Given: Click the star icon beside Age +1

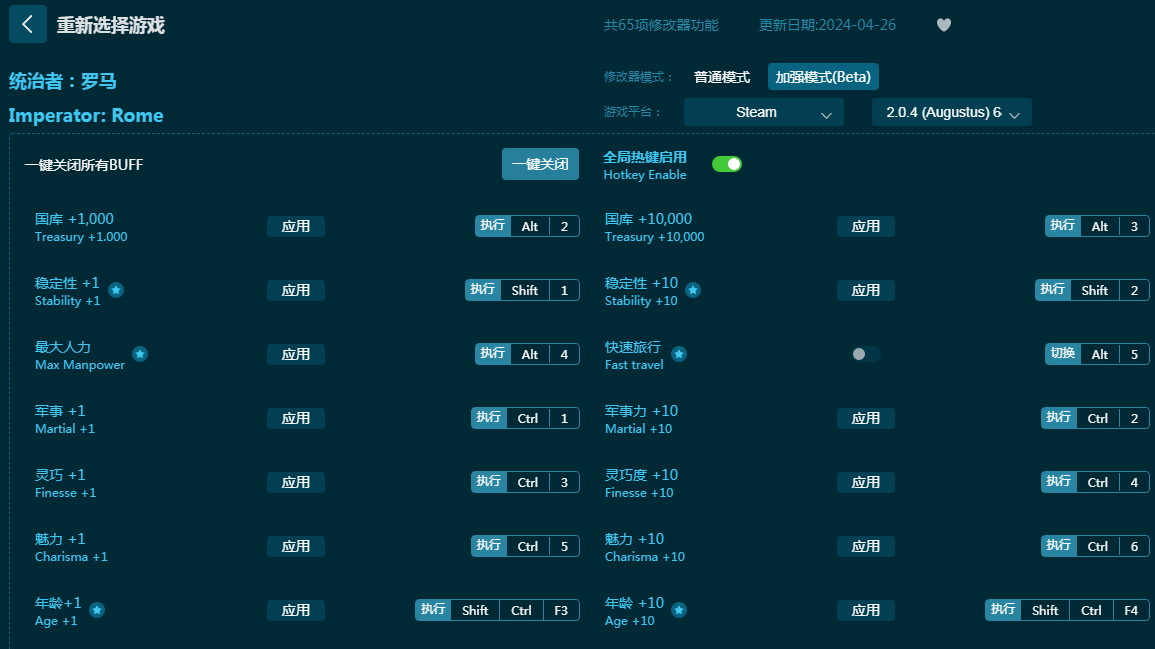Looking at the screenshot, I should tap(96, 610).
